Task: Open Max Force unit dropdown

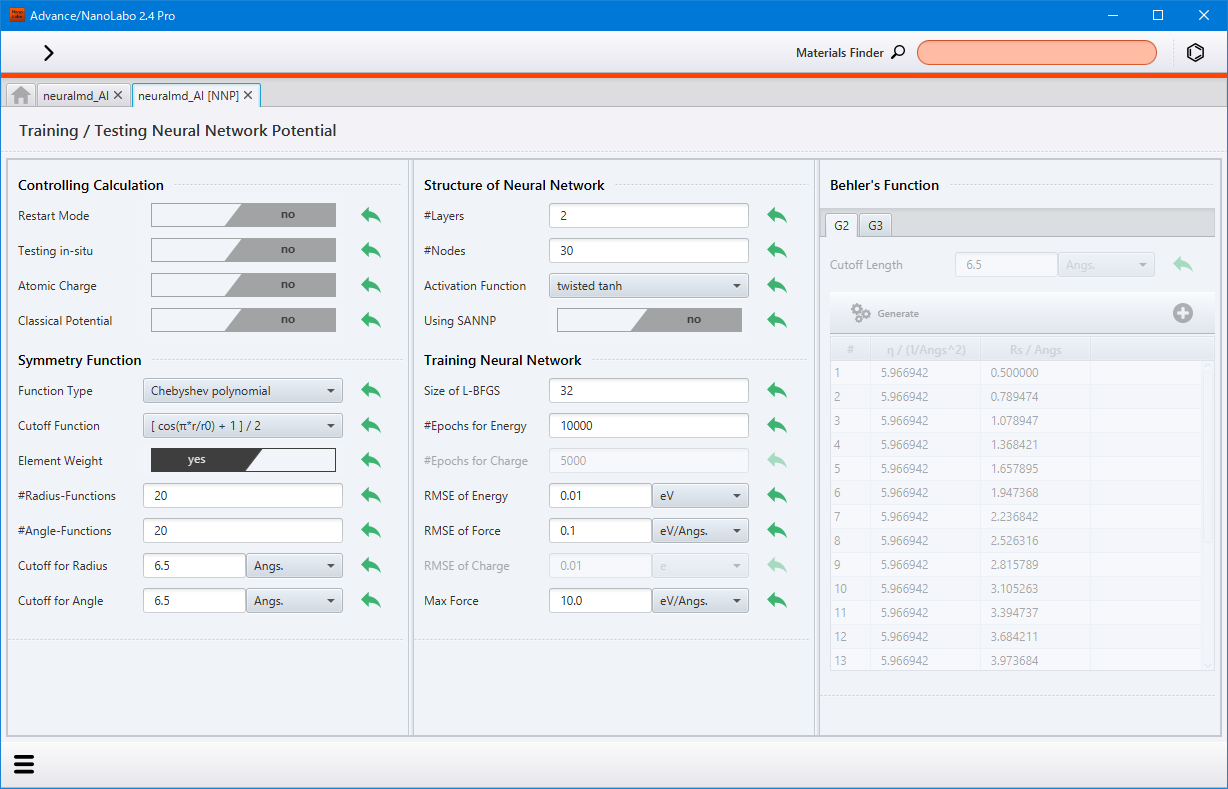Action: point(700,601)
